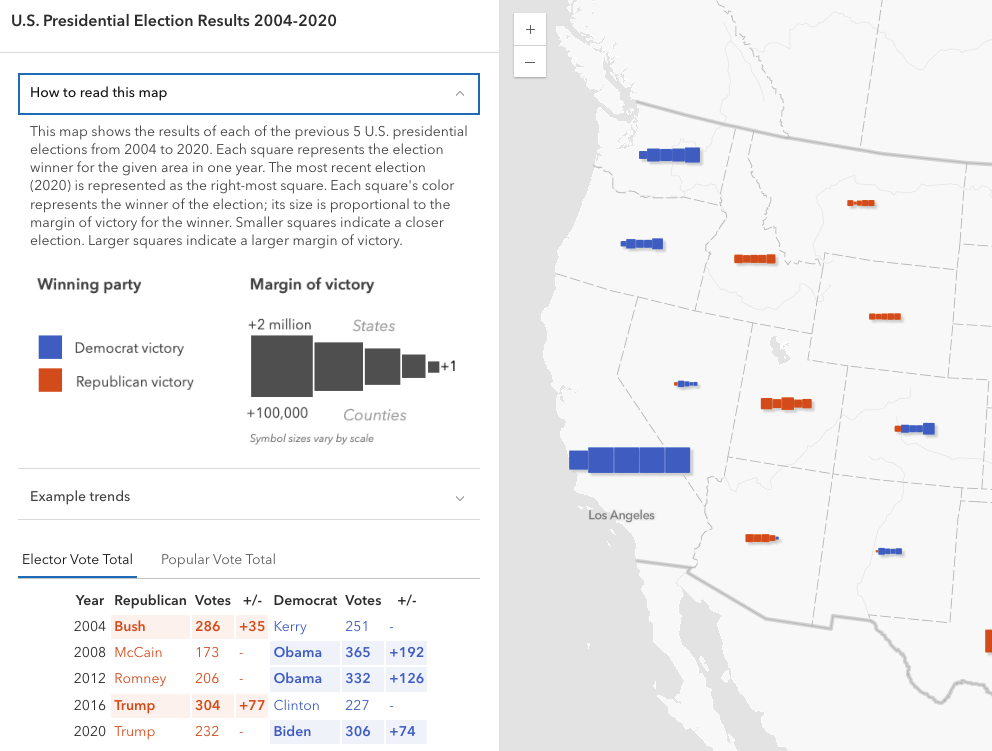The width and height of the screenshot is (992, 751).
Task: Zoom out on the map
Action: [529, 62]
